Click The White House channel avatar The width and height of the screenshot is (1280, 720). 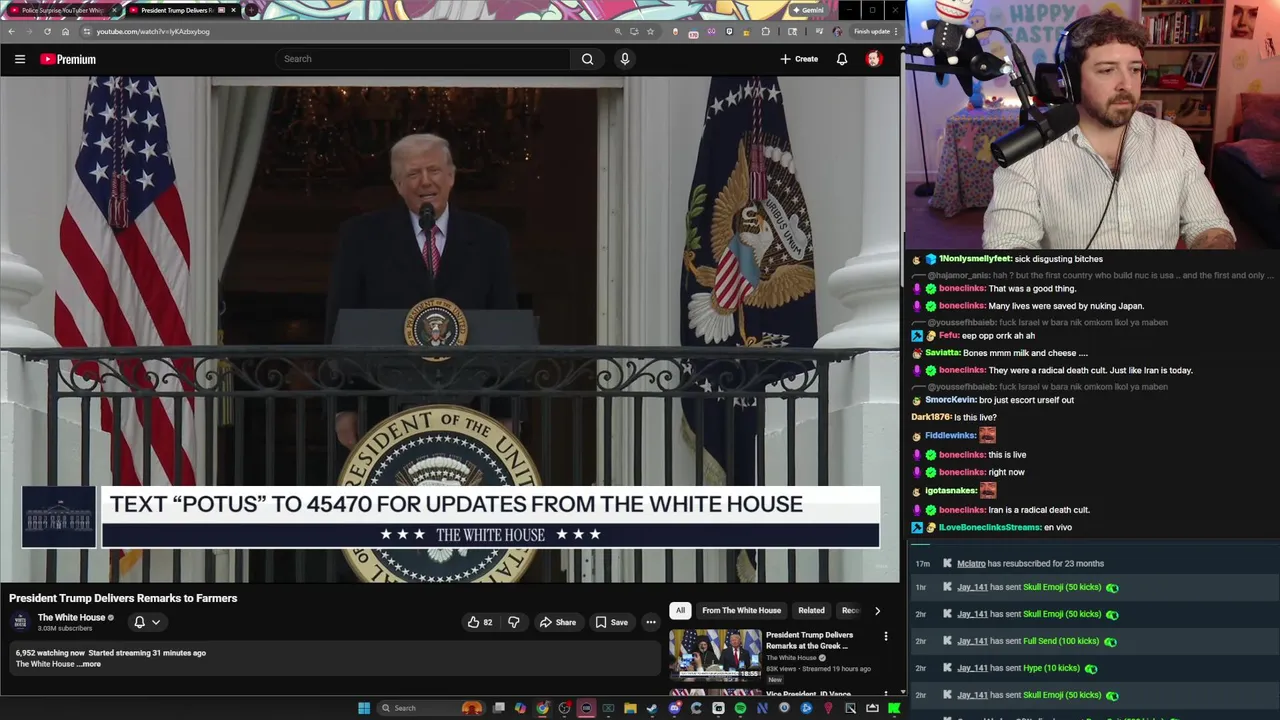point(20,622)
